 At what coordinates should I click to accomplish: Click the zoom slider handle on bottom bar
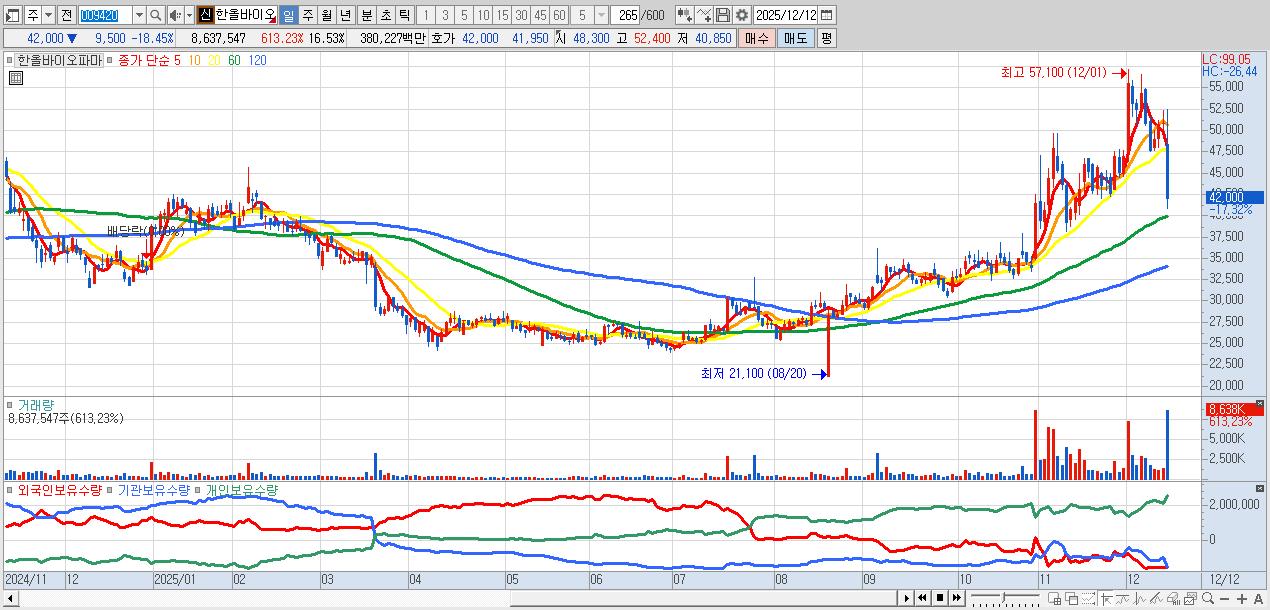[1003, 598]
